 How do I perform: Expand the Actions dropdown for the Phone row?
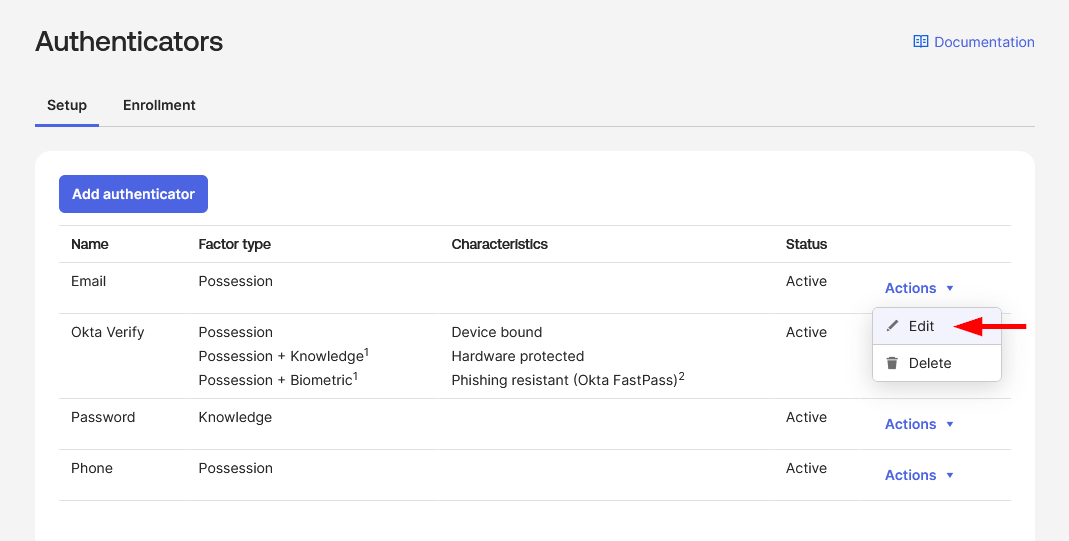tap(919, 475)
